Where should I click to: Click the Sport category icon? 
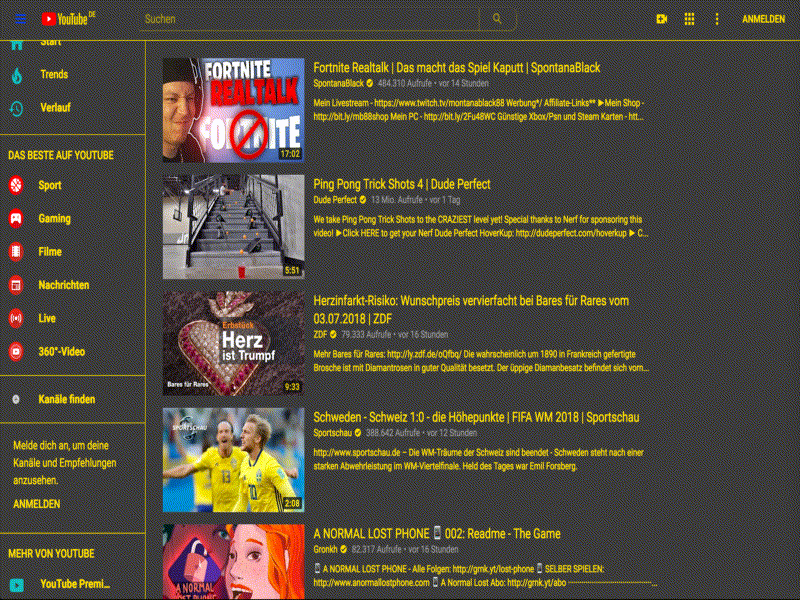pyautogui.click(x=16, y=185)
